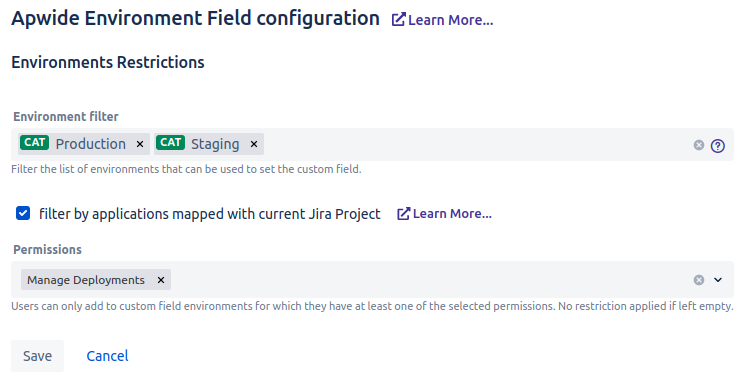
Task: Uncheck filter by applications mapped checkbox
Action: pos(23,213)
